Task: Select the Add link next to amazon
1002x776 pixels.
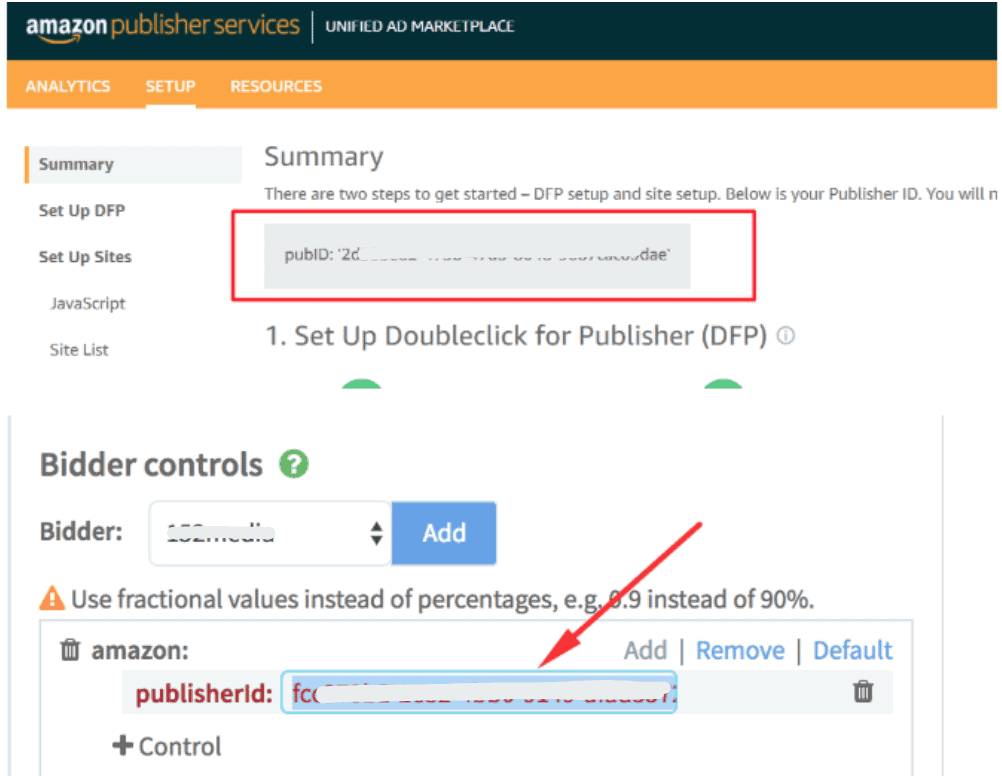Action: click(645, 650)
